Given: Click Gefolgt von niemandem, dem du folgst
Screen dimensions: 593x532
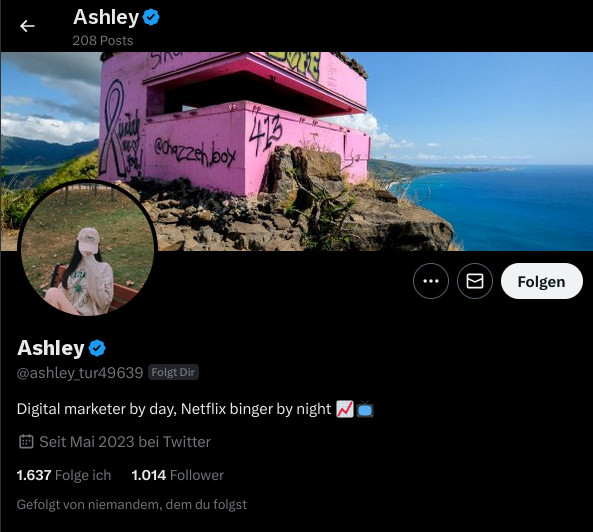Looking at the screenshot, I should (x=132, y=504).
